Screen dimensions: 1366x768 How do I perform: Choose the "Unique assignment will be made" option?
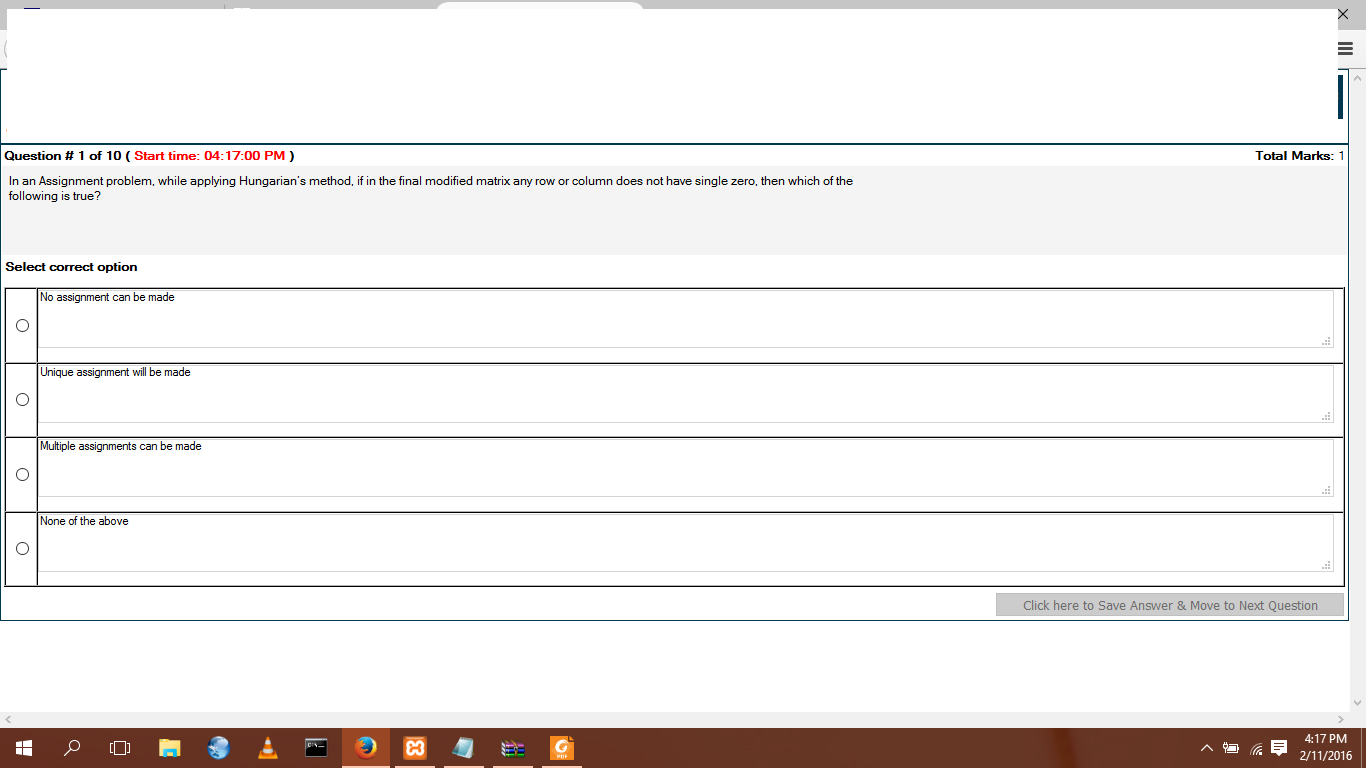(x=22, y=400)
